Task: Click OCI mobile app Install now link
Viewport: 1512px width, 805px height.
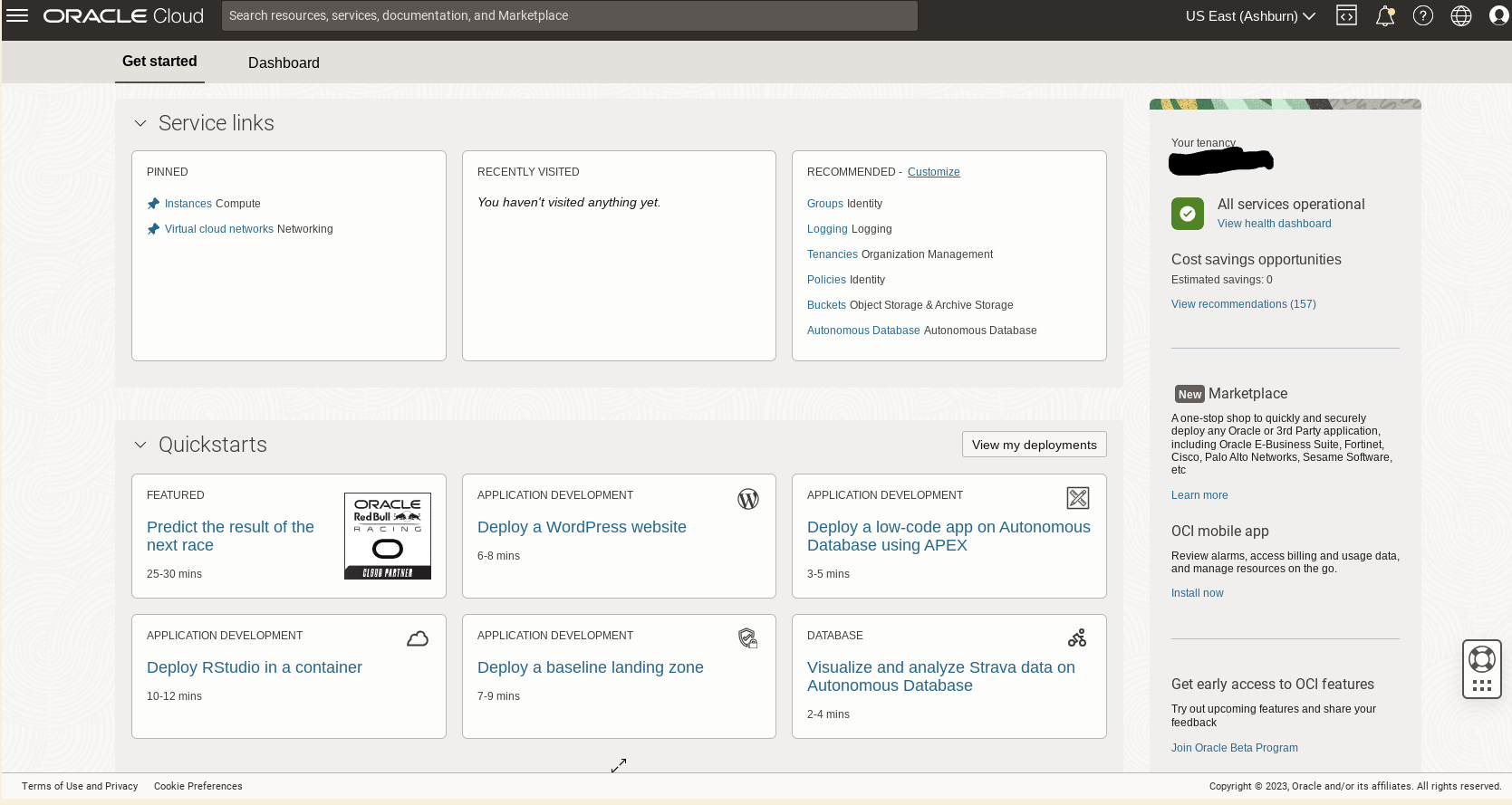Action: click(x=1198, y=593)
